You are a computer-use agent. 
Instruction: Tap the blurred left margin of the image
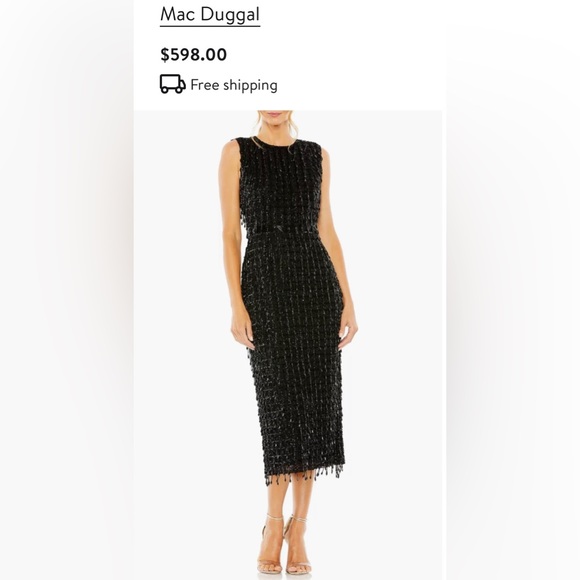(x=67, y=290)
